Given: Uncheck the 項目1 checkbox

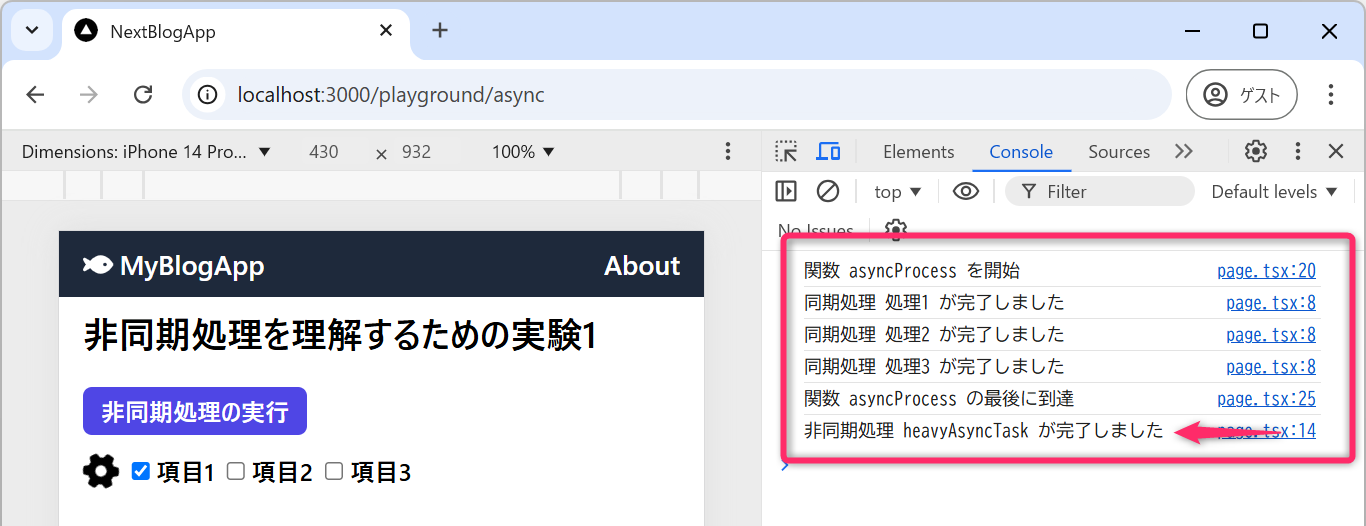Looking at the screenshot, I should coord(141,471).
